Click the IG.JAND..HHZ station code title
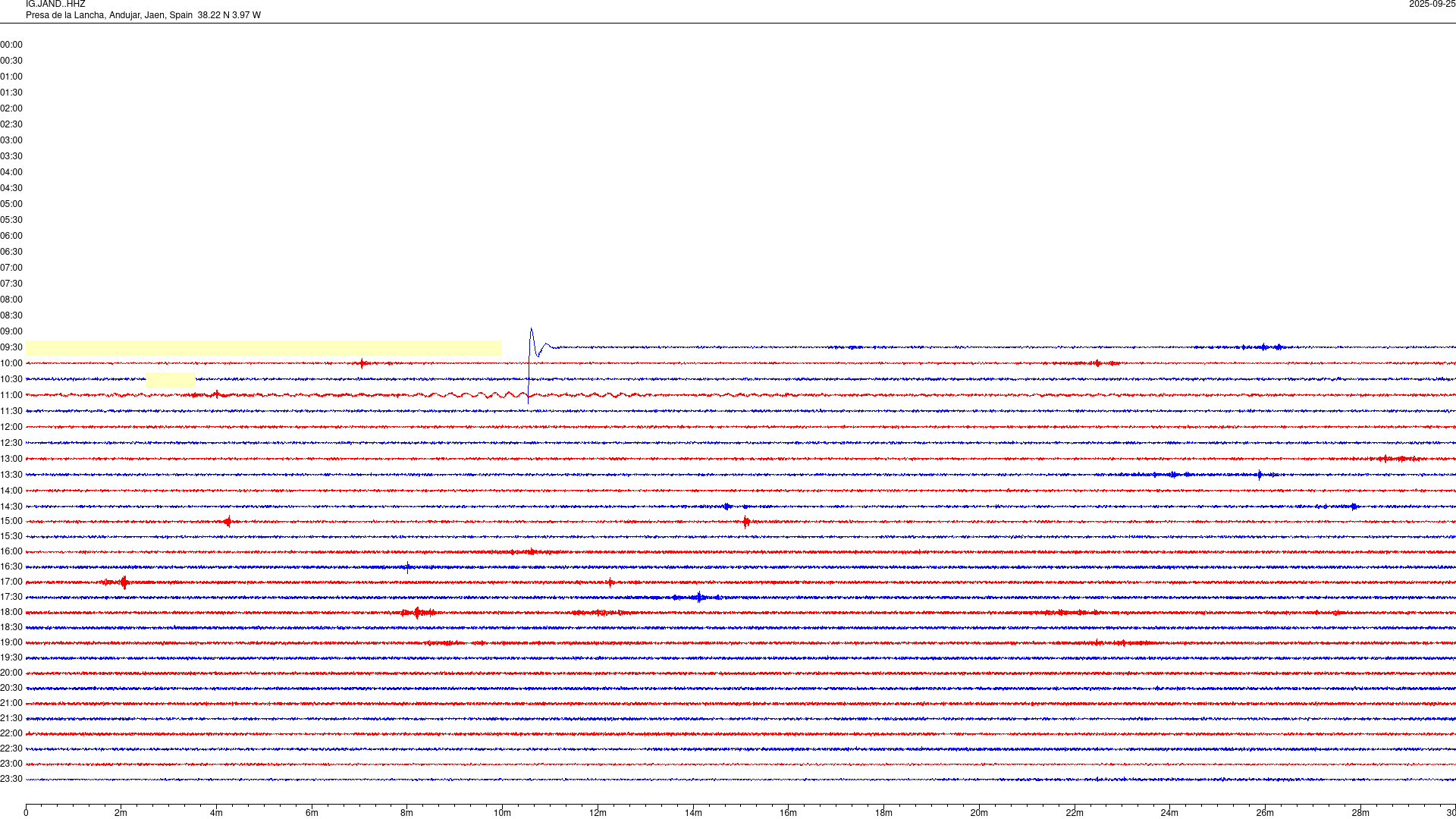The width and height of the screenshot is (1456, 819). pyautogui.click(x=55, y=5)
